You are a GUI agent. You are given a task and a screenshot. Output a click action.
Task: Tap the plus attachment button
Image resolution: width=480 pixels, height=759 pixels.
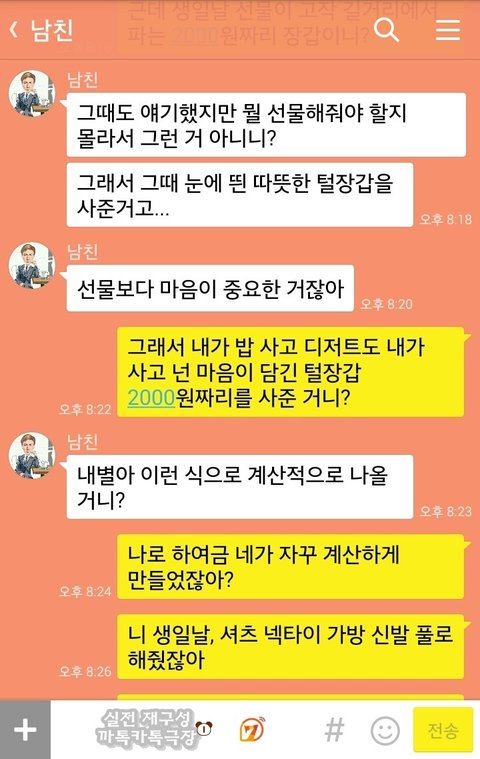(25, 729)
